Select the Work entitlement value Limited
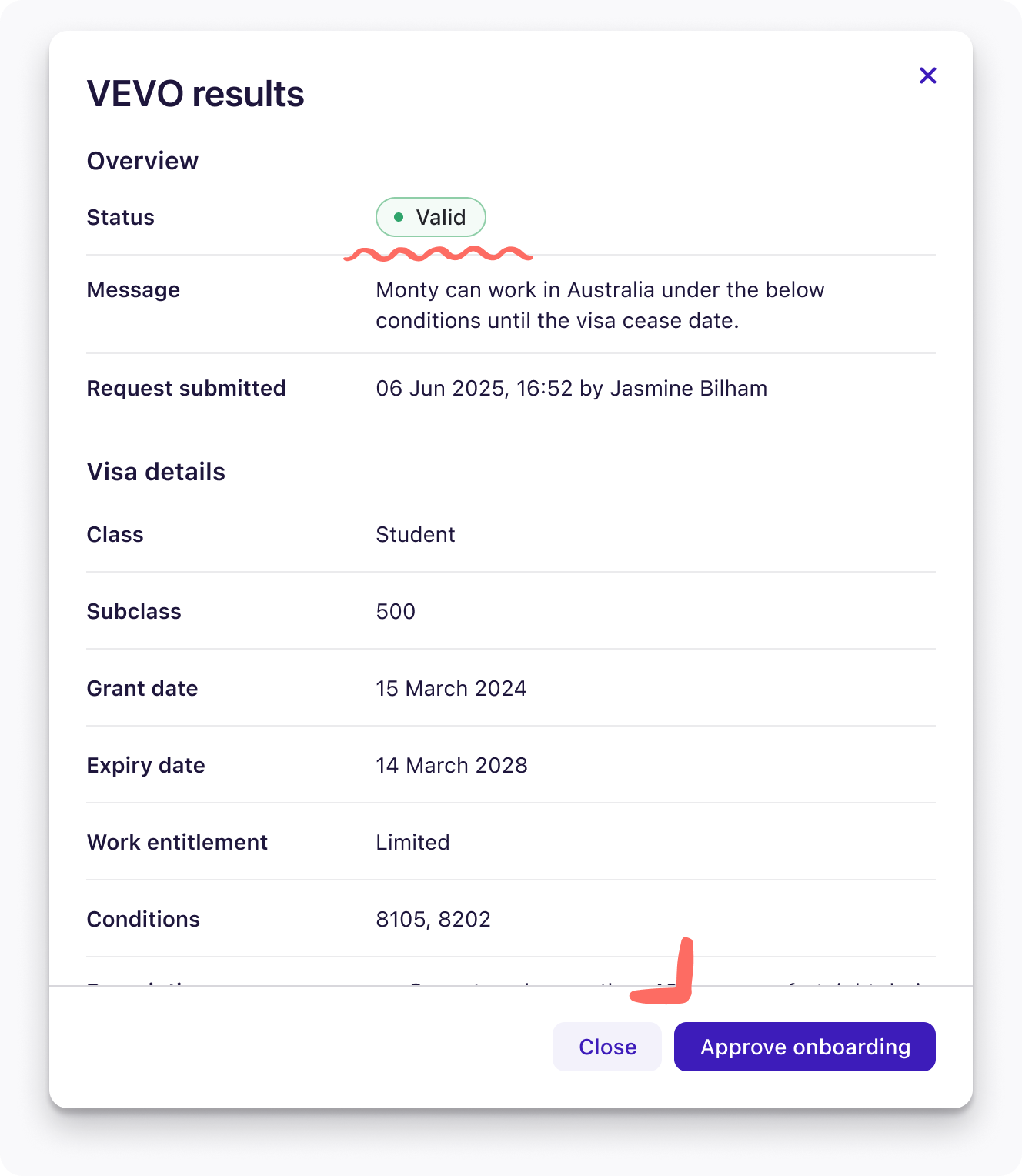Image resolution: width=1022 pixels, height=1176 pixels. click(412, 842)
